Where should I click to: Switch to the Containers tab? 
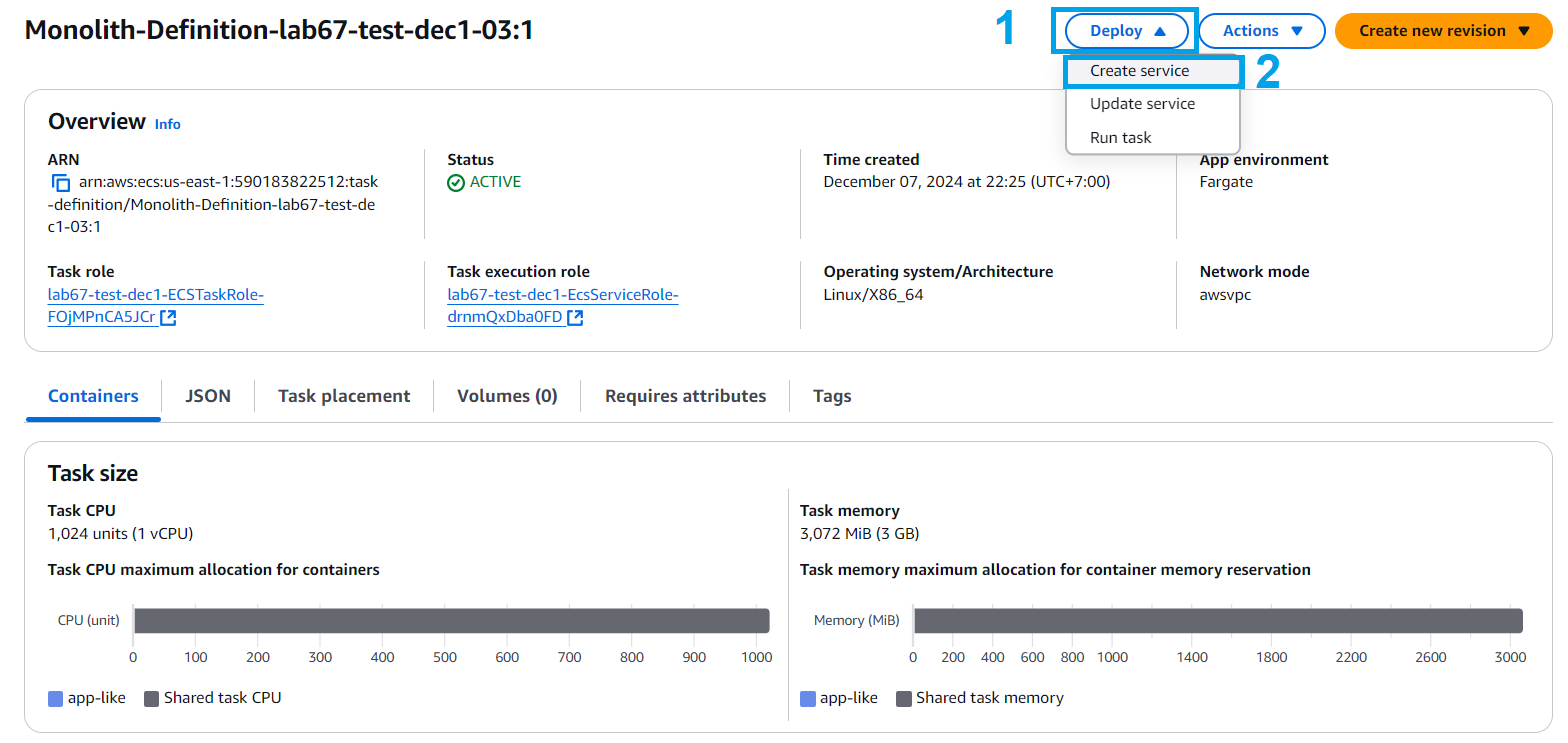point(93,396)
